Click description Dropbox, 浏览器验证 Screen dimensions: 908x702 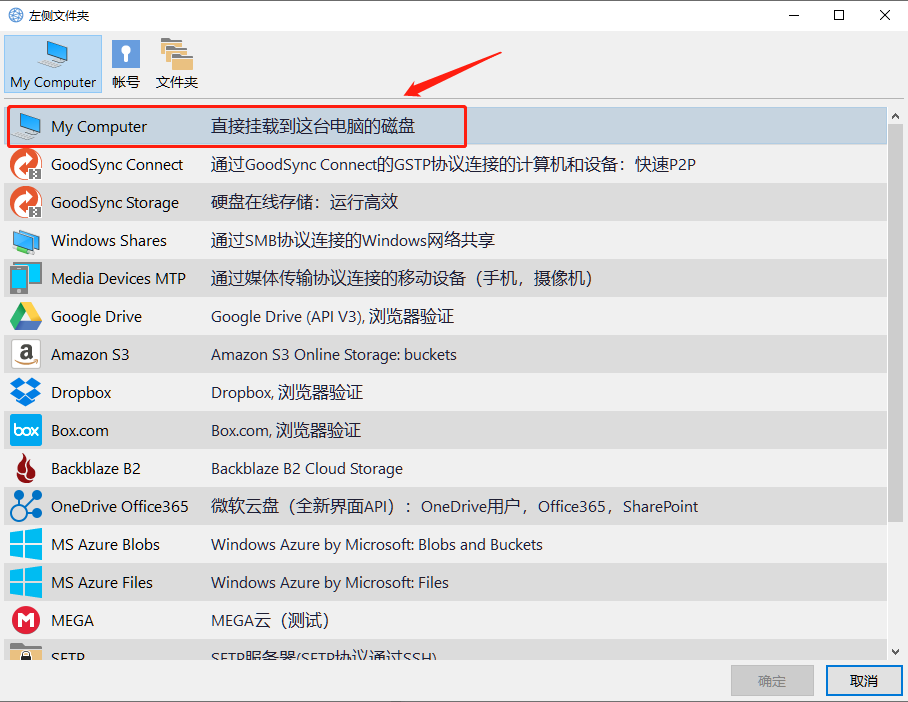pyautogui.click(x=287, y=393)
